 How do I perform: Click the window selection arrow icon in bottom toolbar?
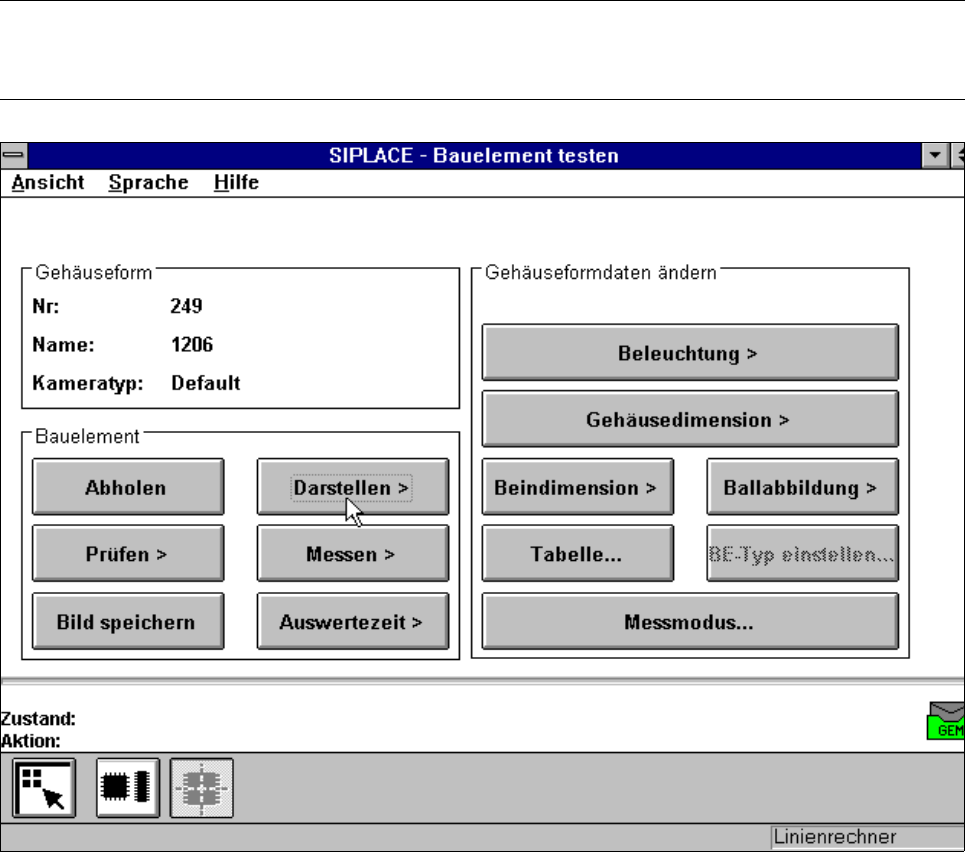coord(45,788)
